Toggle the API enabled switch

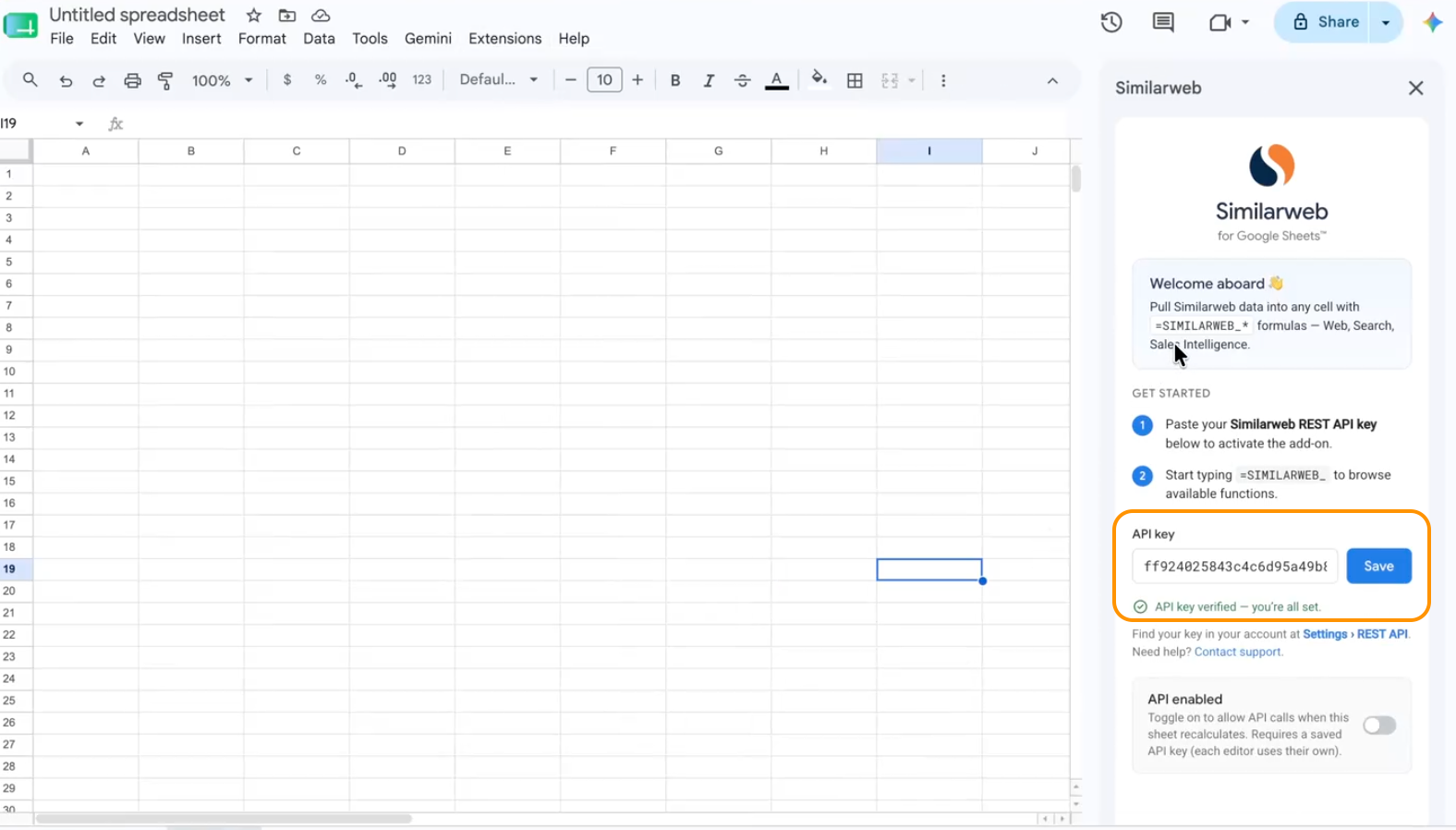(1379, 726)
